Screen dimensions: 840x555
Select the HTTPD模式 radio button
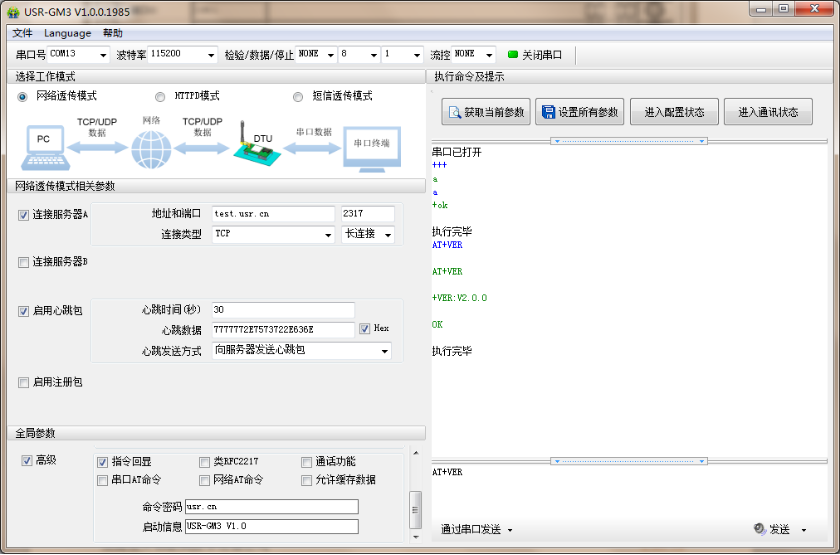click(x=160, y=97)
